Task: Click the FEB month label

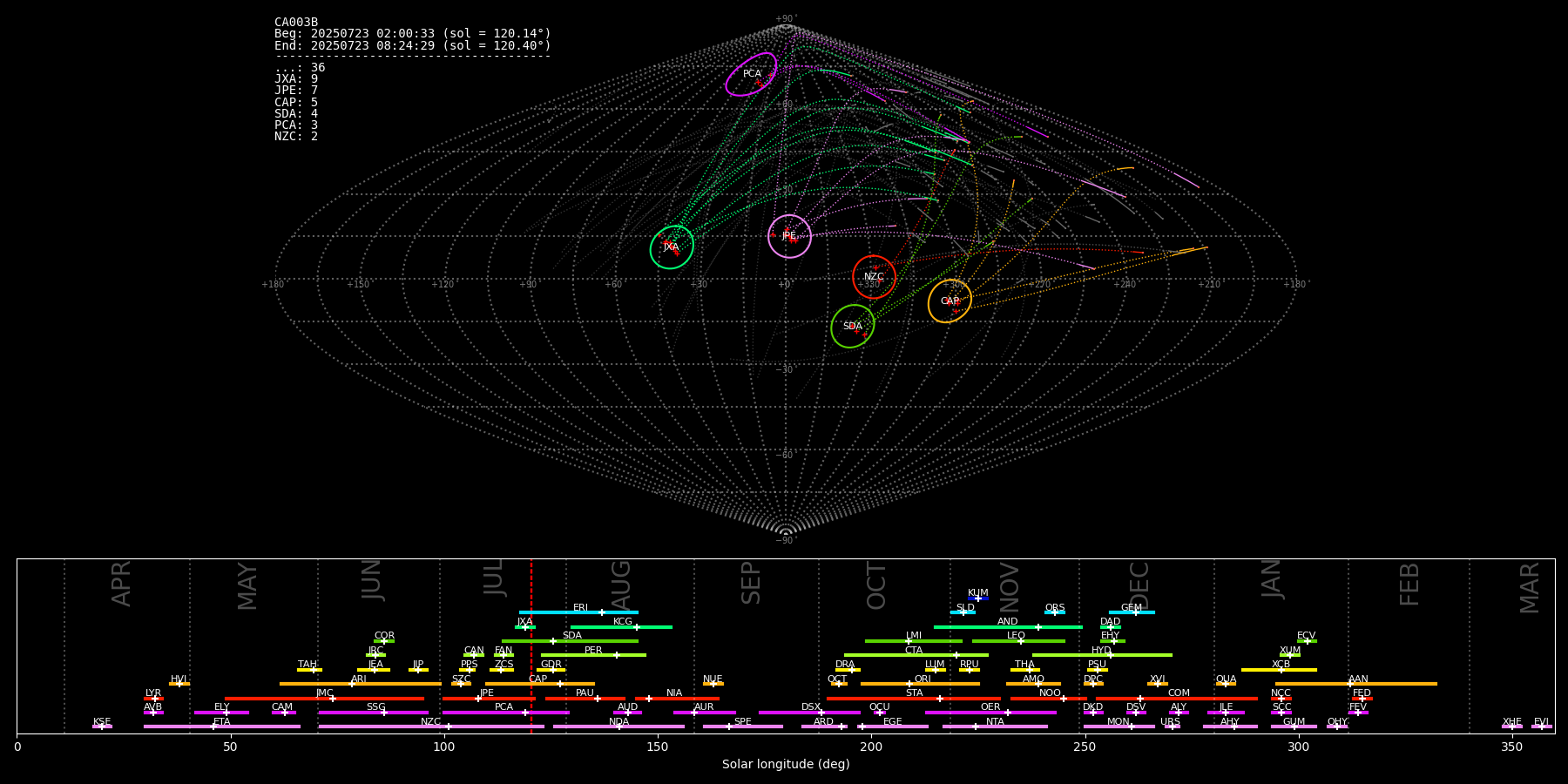Action: [x=1409, y=584]
